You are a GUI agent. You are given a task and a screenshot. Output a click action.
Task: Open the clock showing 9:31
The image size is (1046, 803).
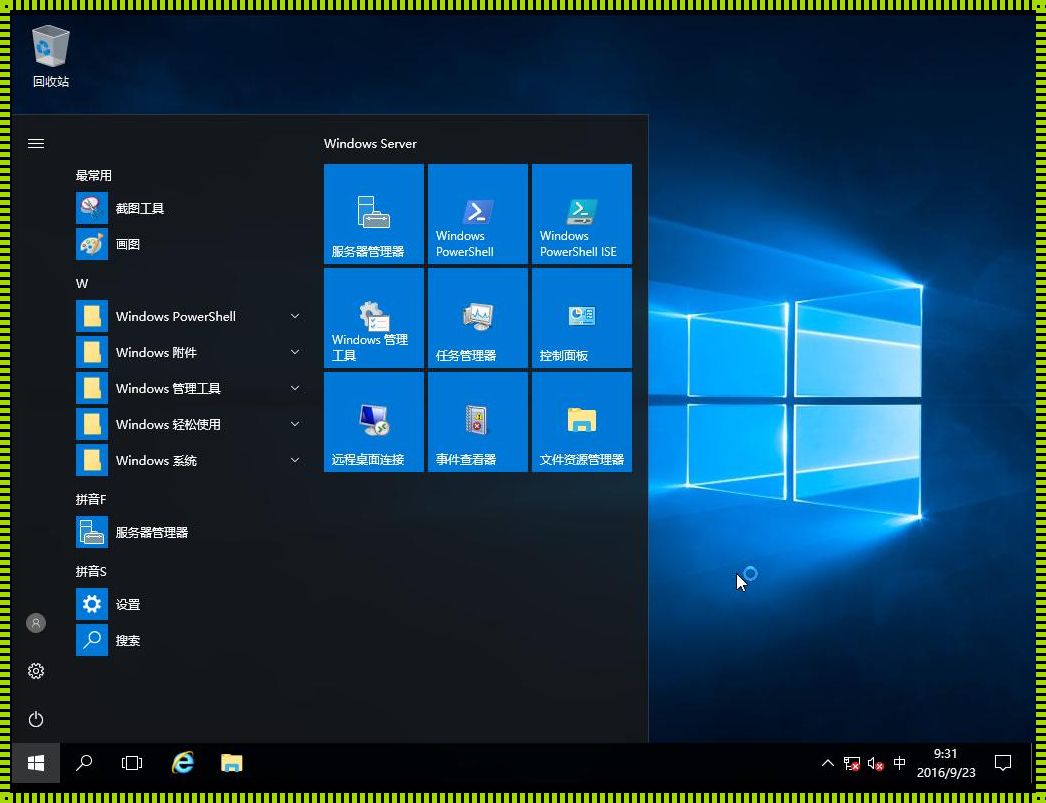(946, 763)
